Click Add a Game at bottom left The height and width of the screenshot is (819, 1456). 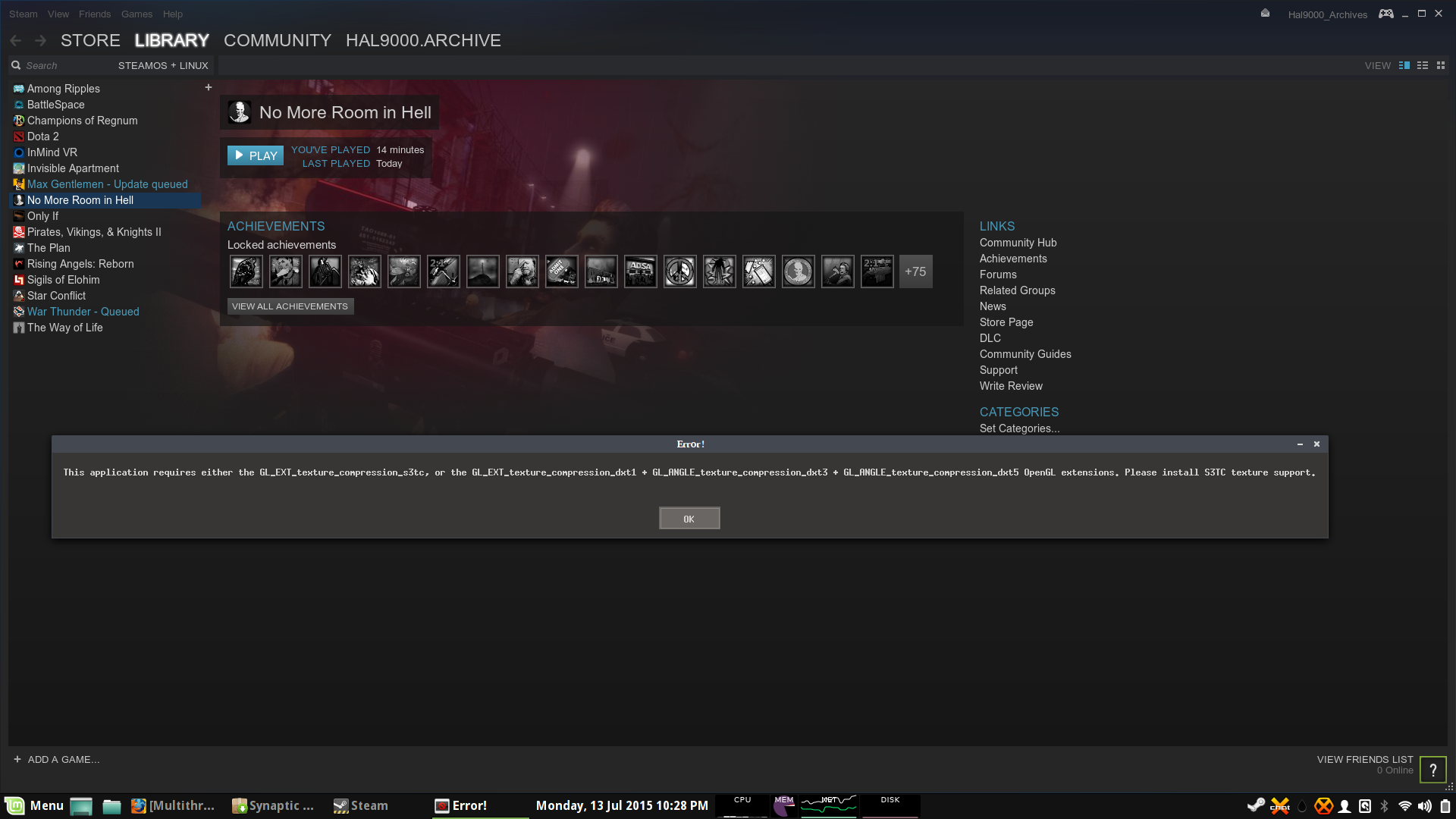point(57,759)
